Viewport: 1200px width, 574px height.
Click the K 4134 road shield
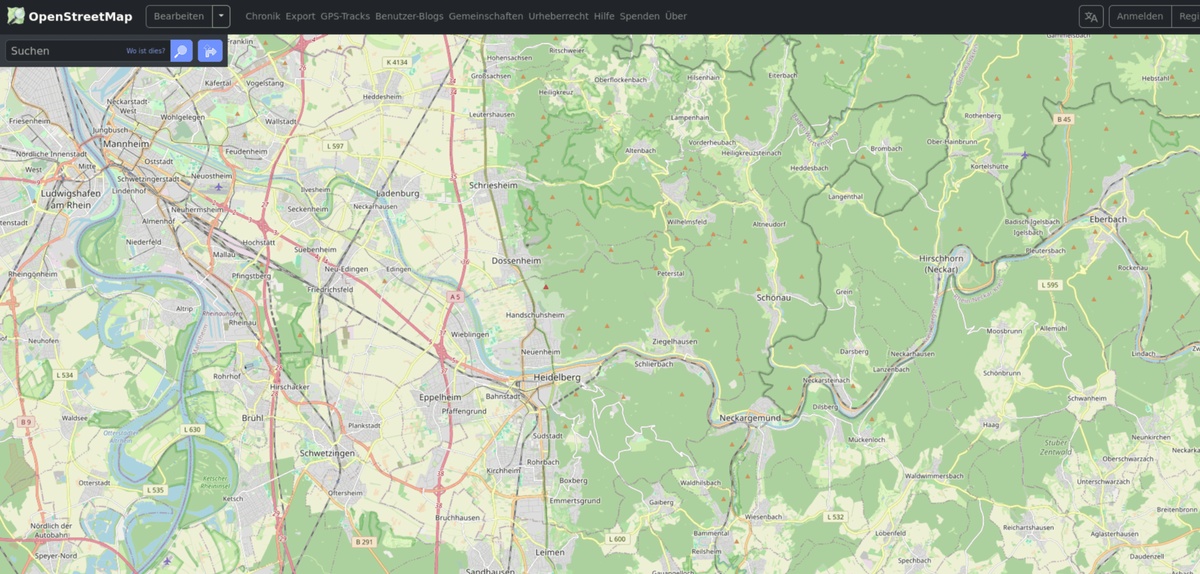point(397,62)
